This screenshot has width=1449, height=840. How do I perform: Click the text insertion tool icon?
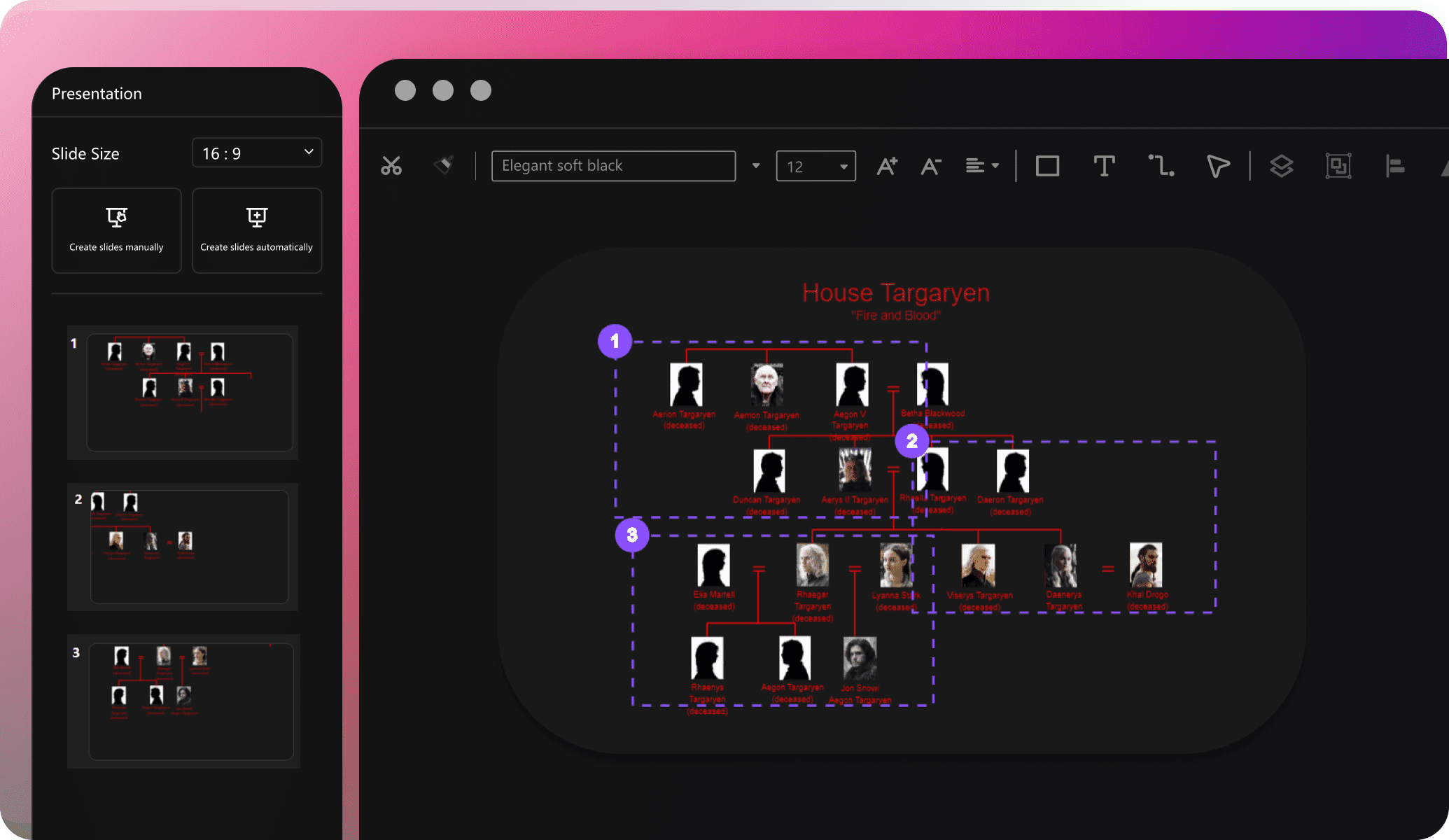pyautogui.click(x=1103, y=164)
